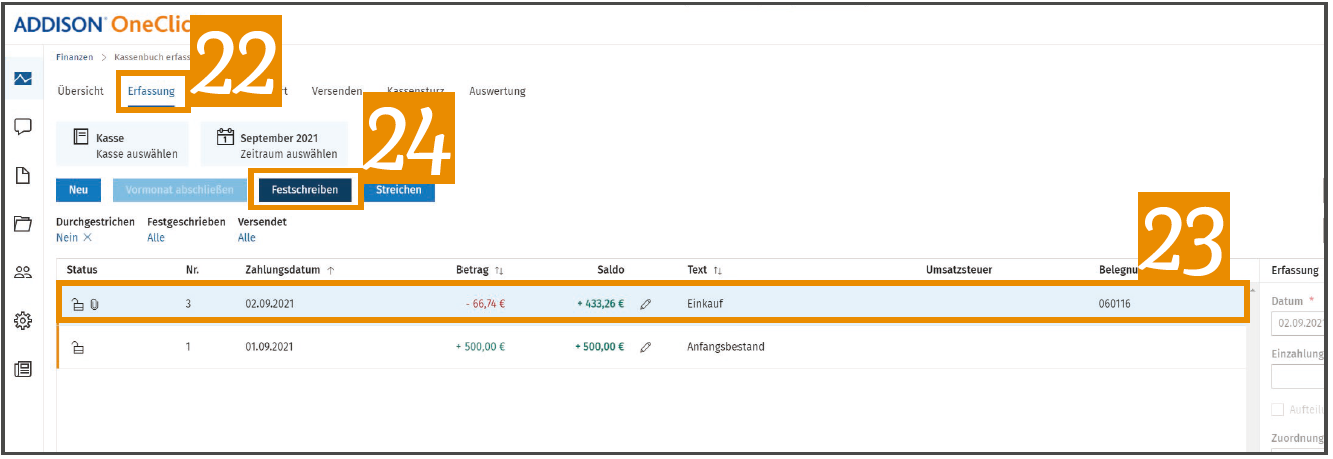The height and width of the screenshot is (459, 1333).
Task: Sort the Betrag column
Action: [499, 270]
